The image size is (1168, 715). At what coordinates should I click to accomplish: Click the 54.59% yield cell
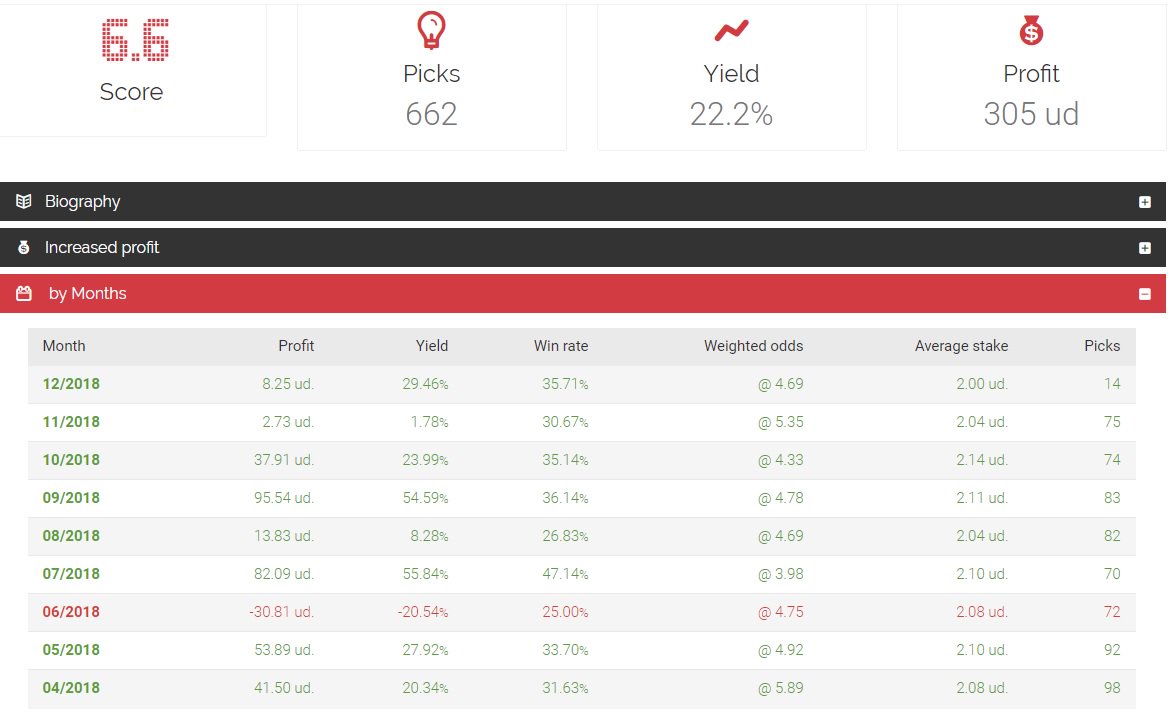coord(425,498)
